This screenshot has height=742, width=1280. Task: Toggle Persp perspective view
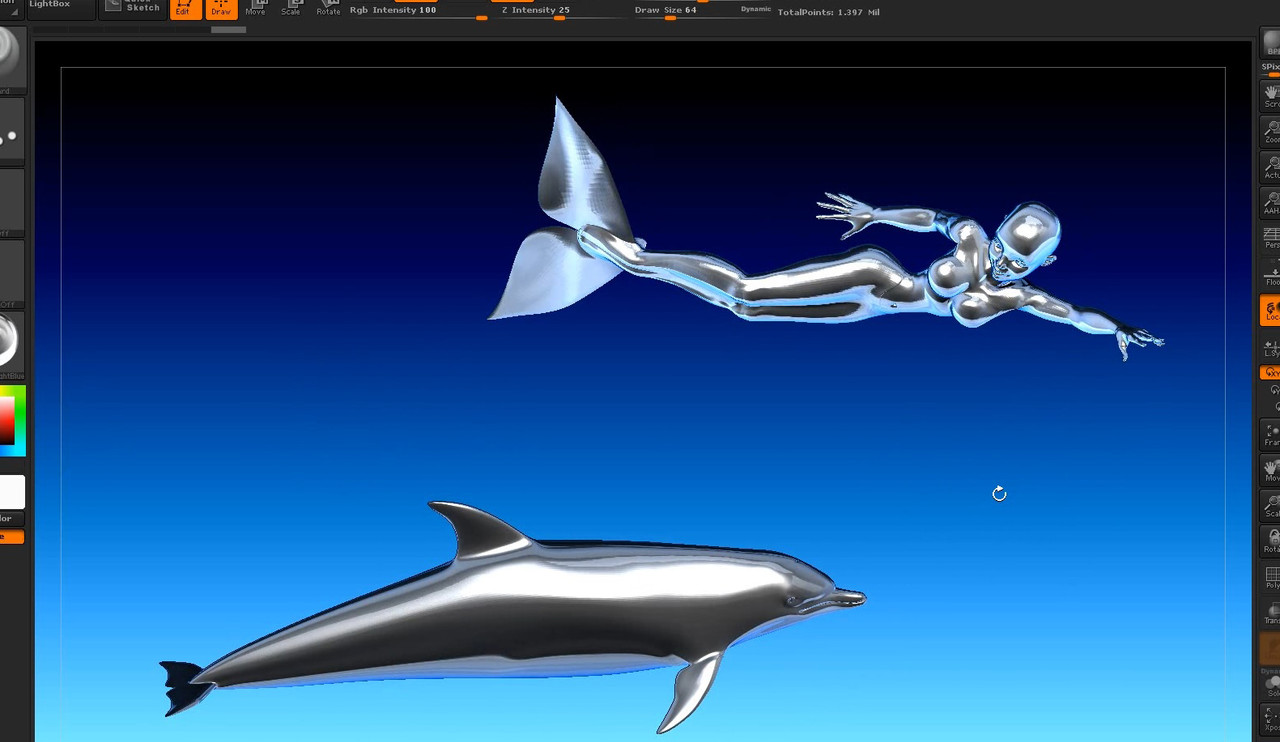point(1270,238)
